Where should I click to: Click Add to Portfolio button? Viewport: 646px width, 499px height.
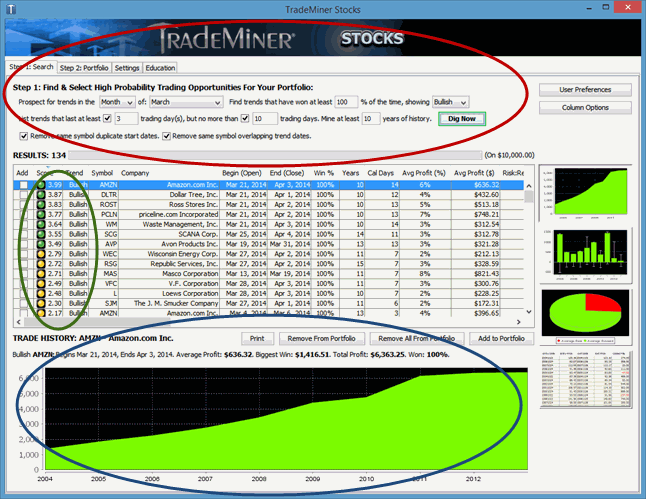click(x=501, y=338)
